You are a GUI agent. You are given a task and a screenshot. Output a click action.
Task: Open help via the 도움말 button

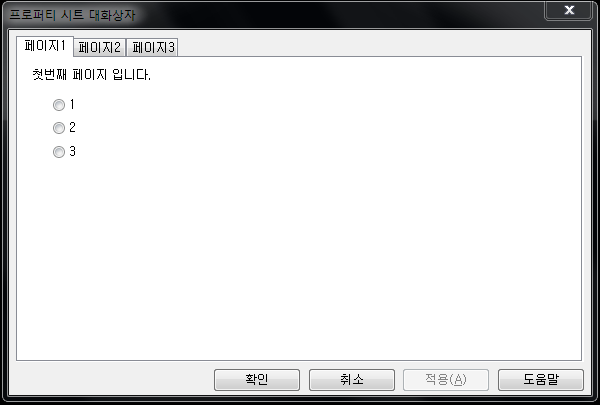[x=541, y=380]
